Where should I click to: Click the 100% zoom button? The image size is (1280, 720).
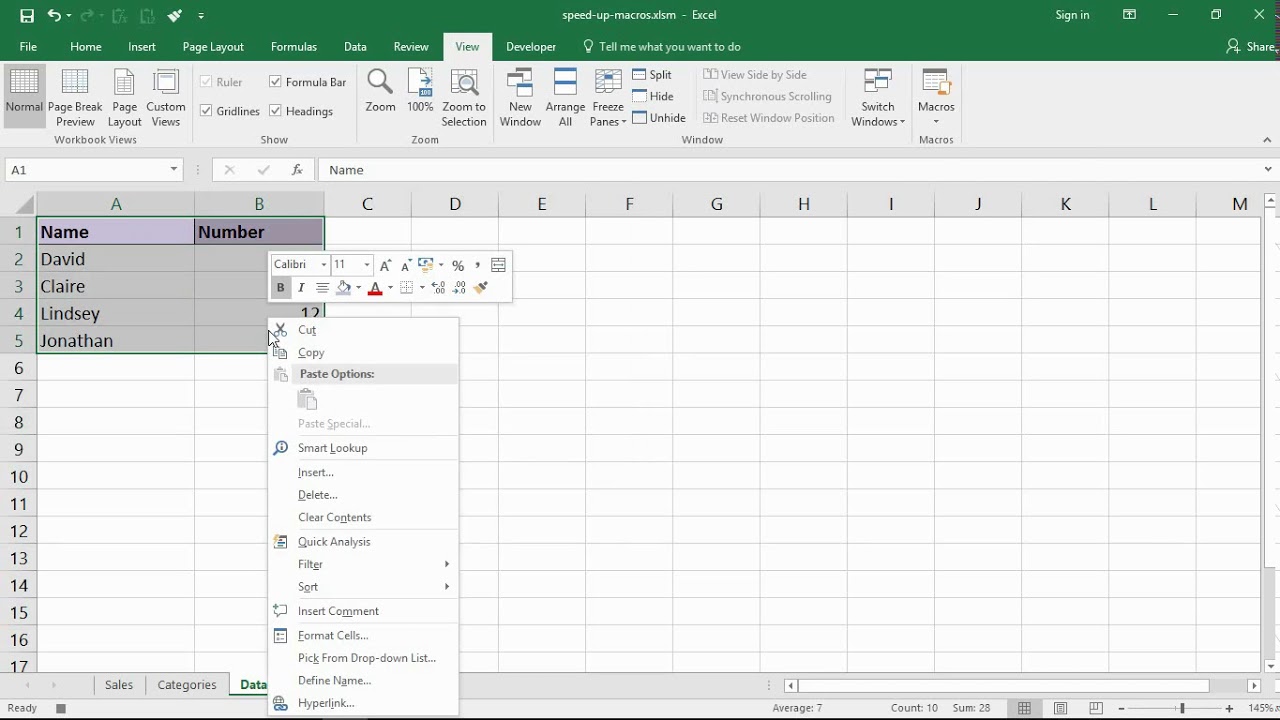419,96
